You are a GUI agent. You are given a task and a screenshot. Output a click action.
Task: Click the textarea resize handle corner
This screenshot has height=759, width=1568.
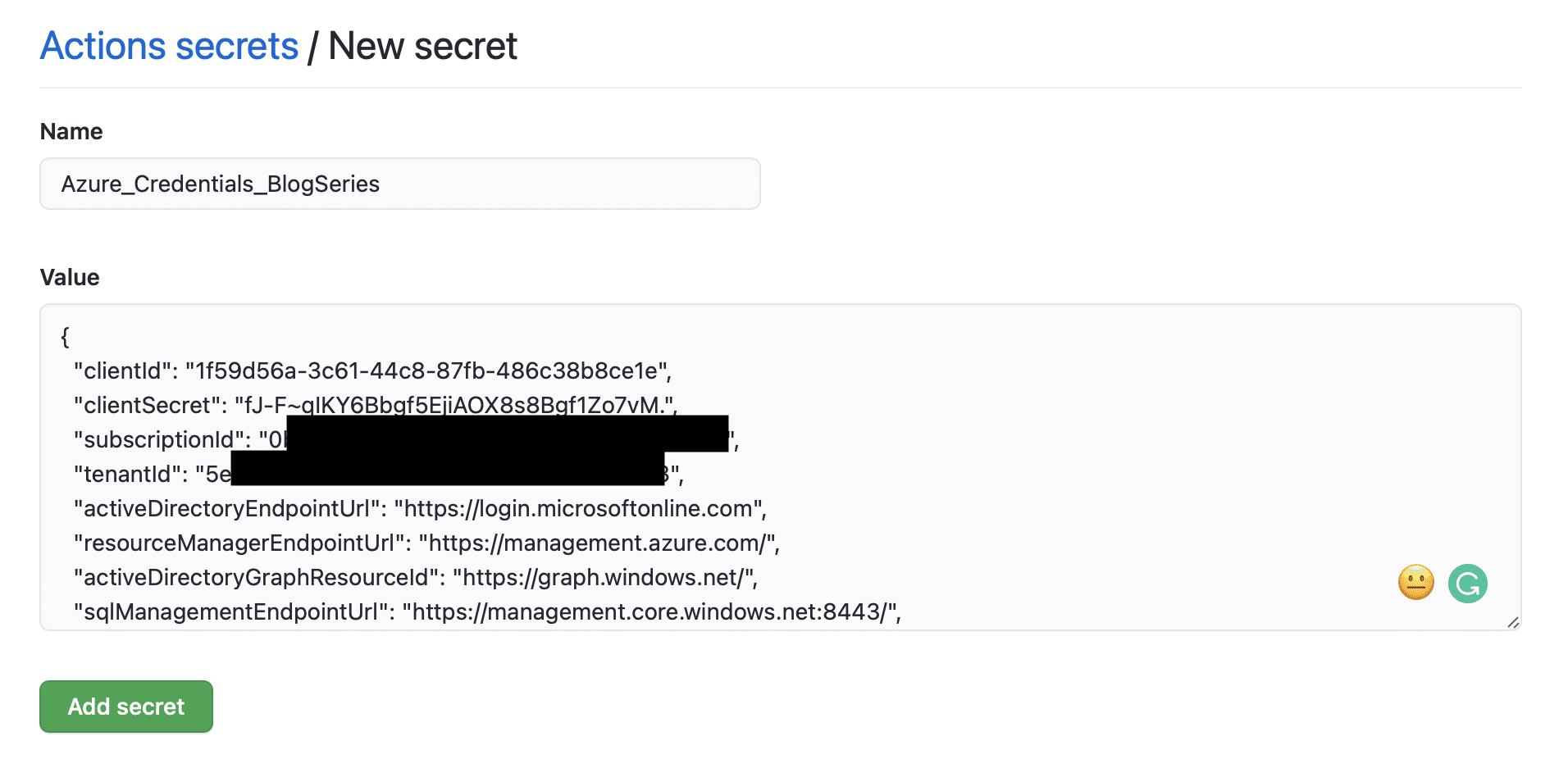(1513, 623)
